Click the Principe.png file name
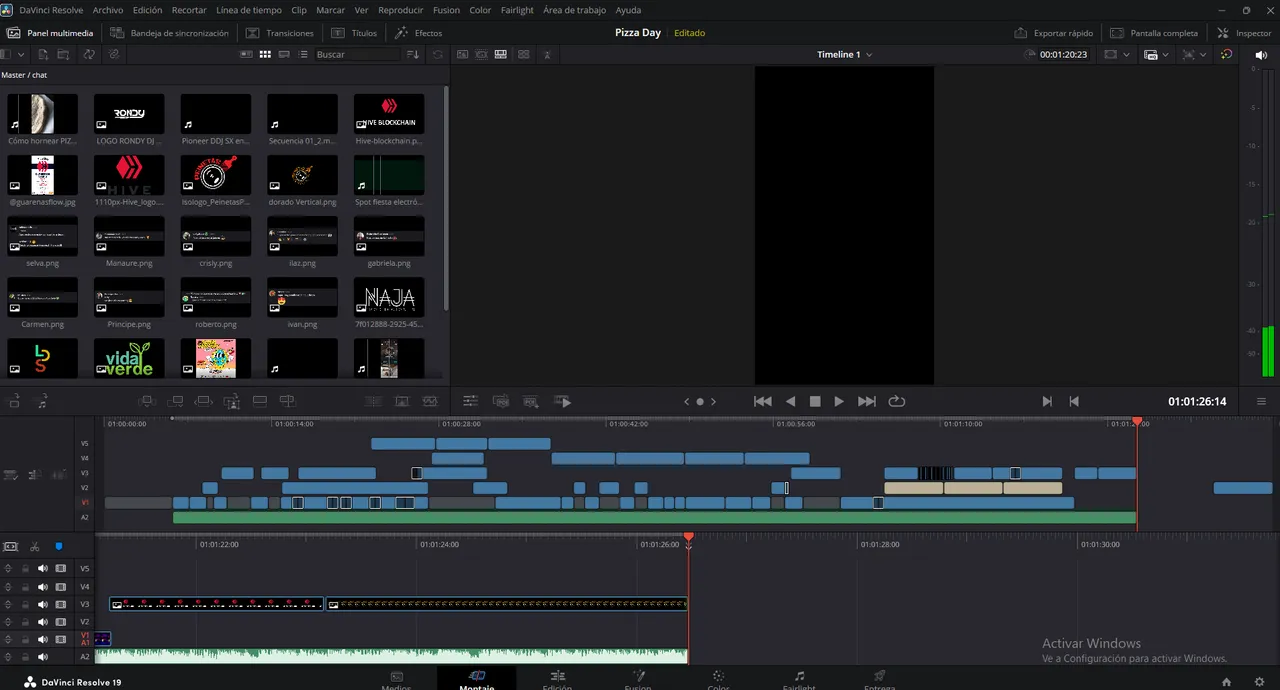 [129, 324]
